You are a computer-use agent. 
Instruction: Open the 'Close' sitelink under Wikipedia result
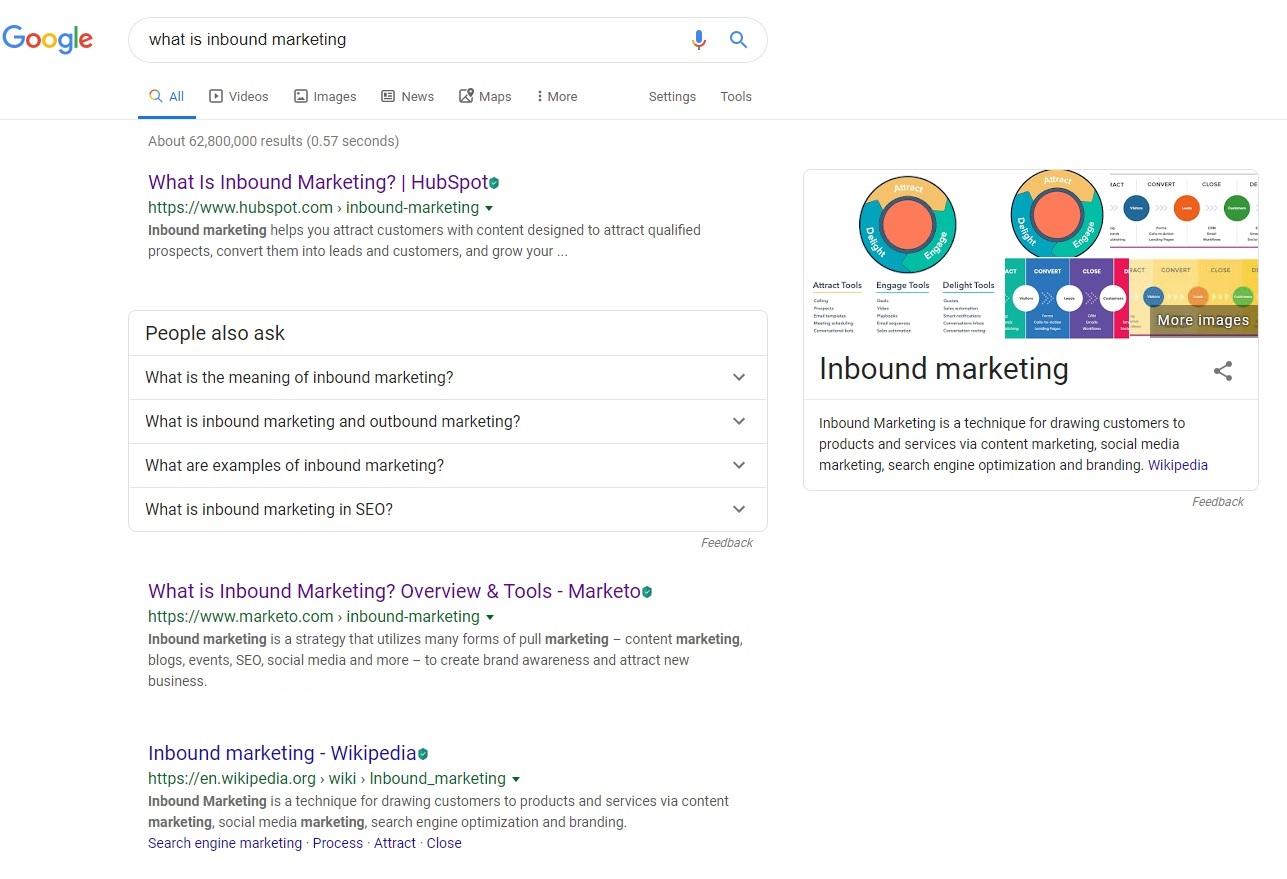[x=444, y=843]
